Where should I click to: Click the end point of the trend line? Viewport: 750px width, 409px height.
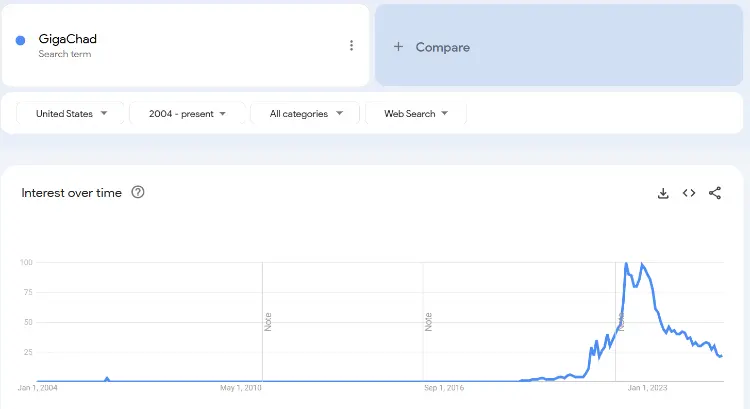721,356
